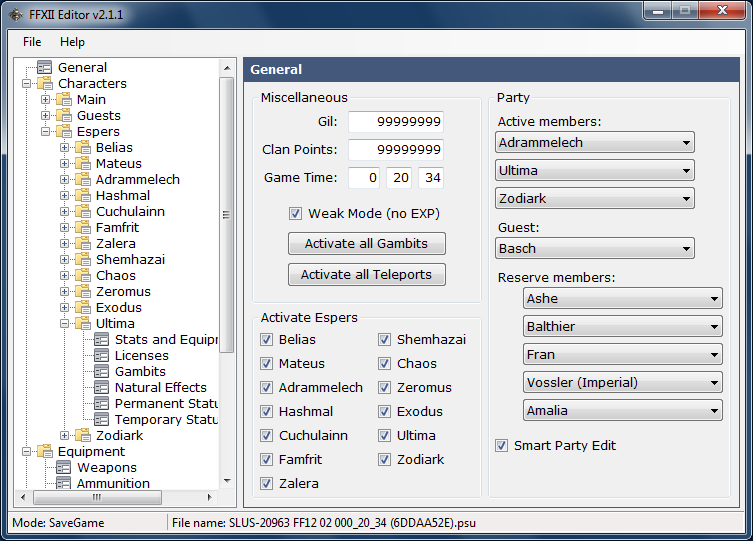Screen dimensions: 753x541
Task: Open the Help menu
Action: tap(73, 42)
